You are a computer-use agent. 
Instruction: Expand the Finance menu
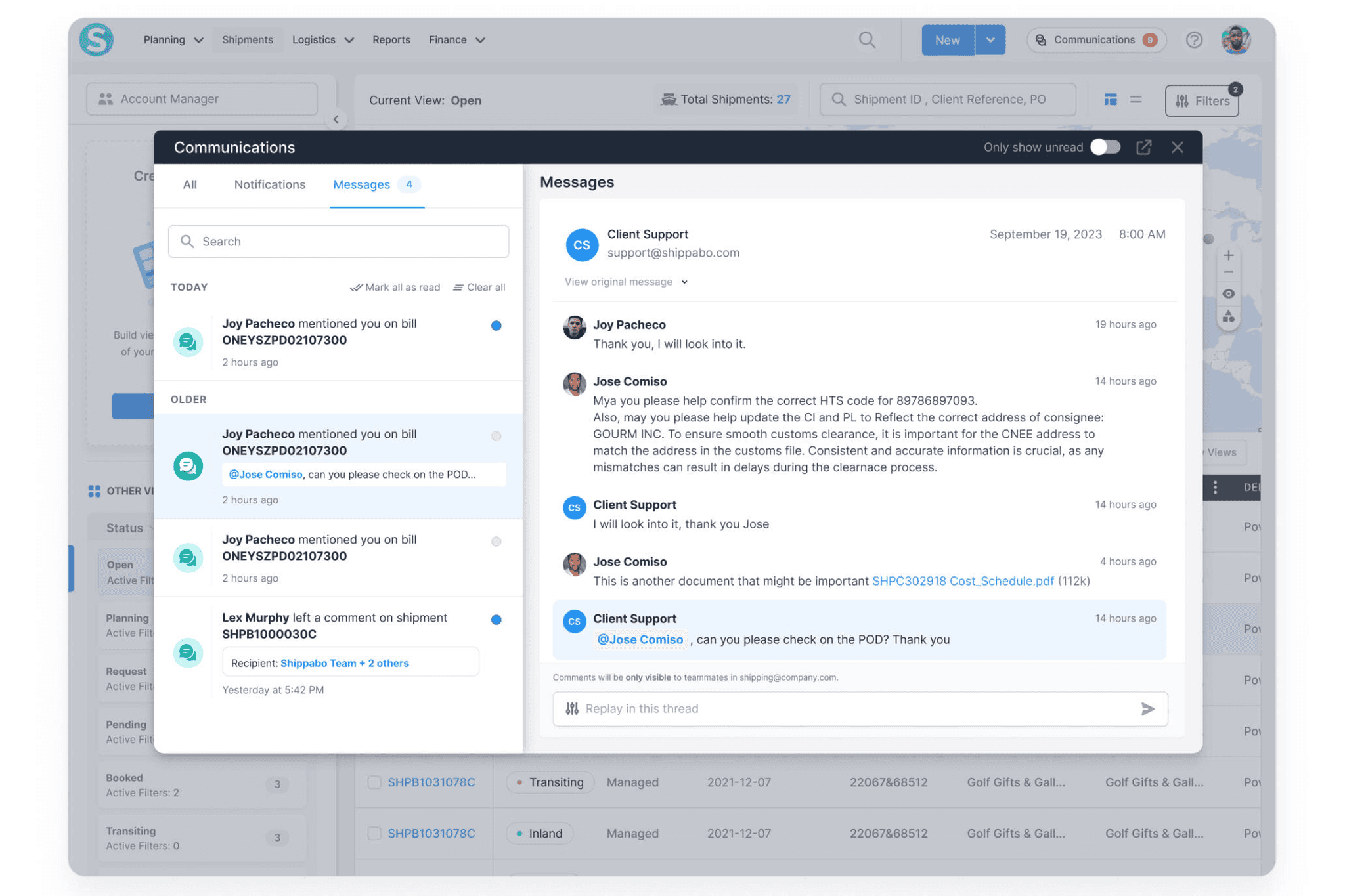coord(456,40)
